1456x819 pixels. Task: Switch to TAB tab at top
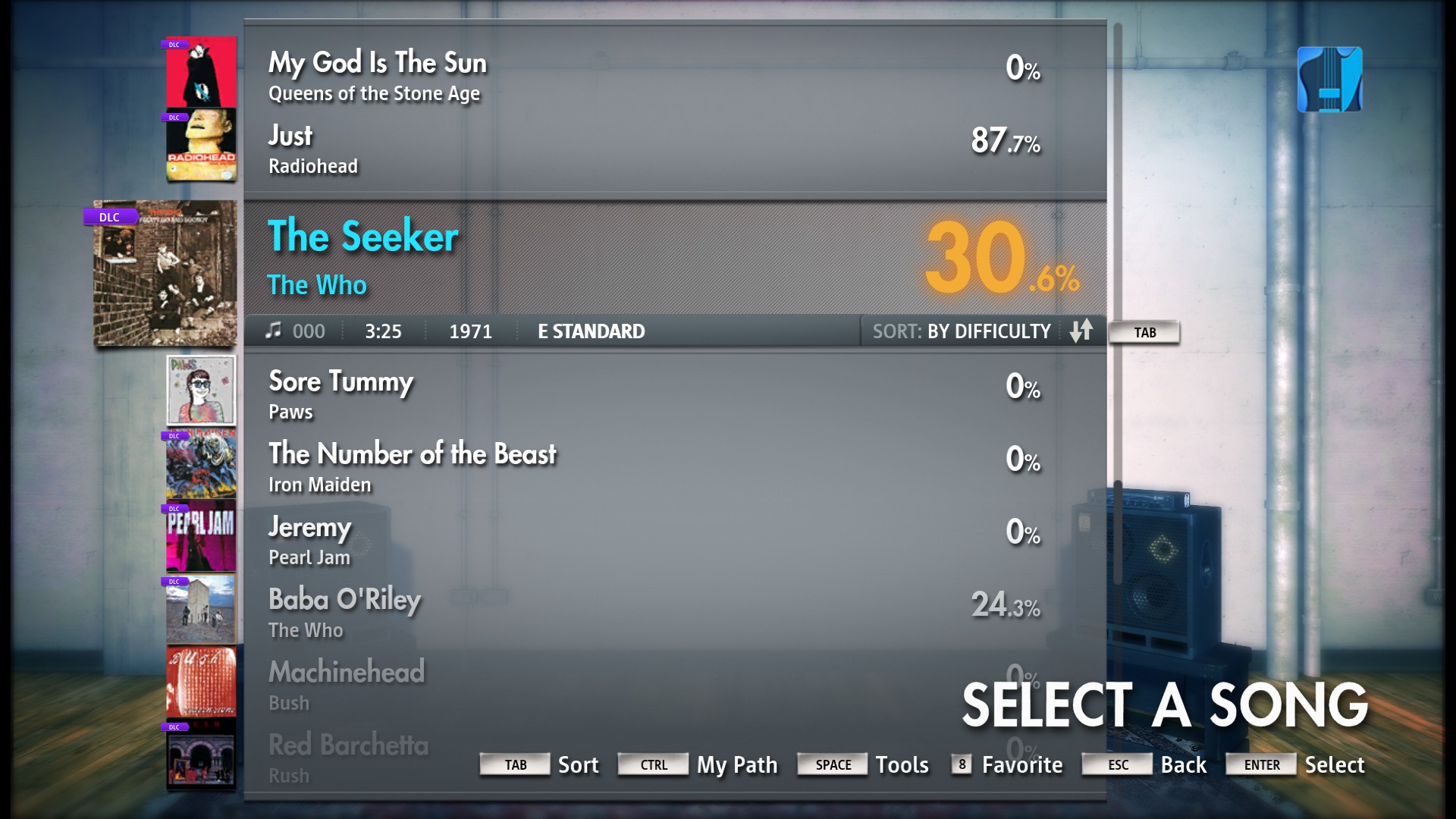[x=1143, y=331]
